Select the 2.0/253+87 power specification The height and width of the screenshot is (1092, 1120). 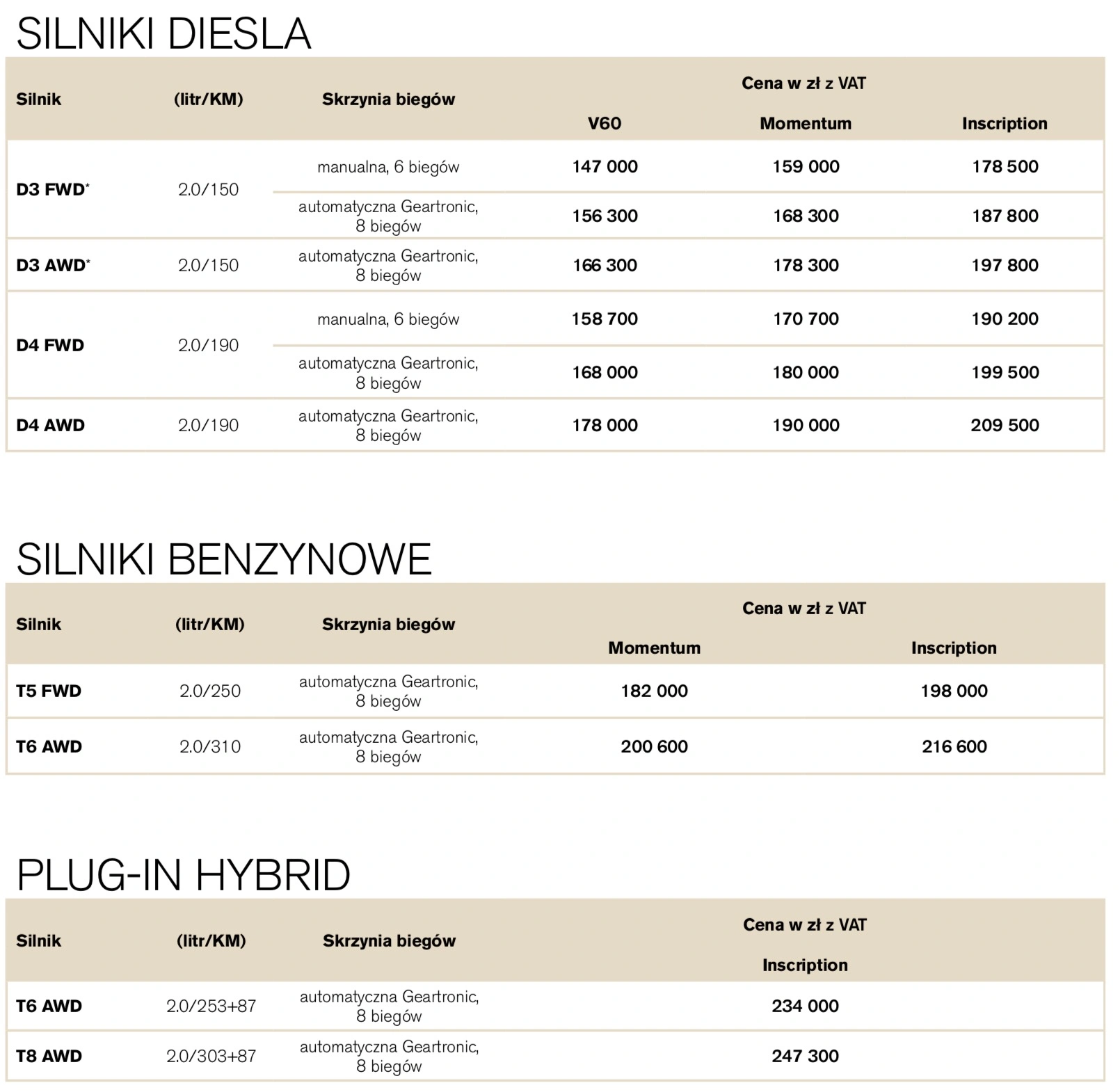[211, 1006]
